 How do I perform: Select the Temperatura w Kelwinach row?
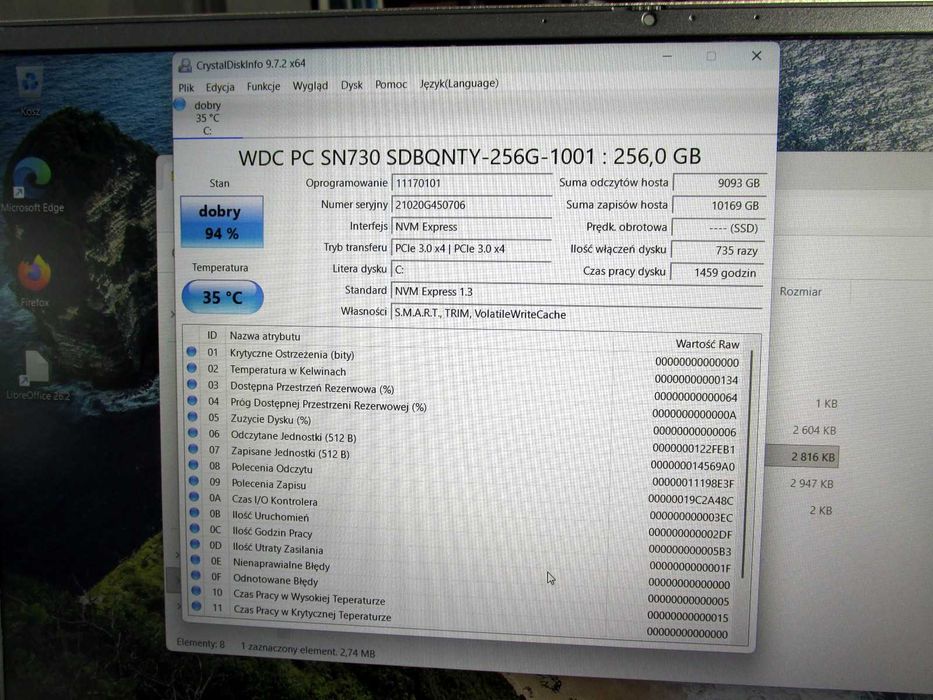click(x=463, y=374)
